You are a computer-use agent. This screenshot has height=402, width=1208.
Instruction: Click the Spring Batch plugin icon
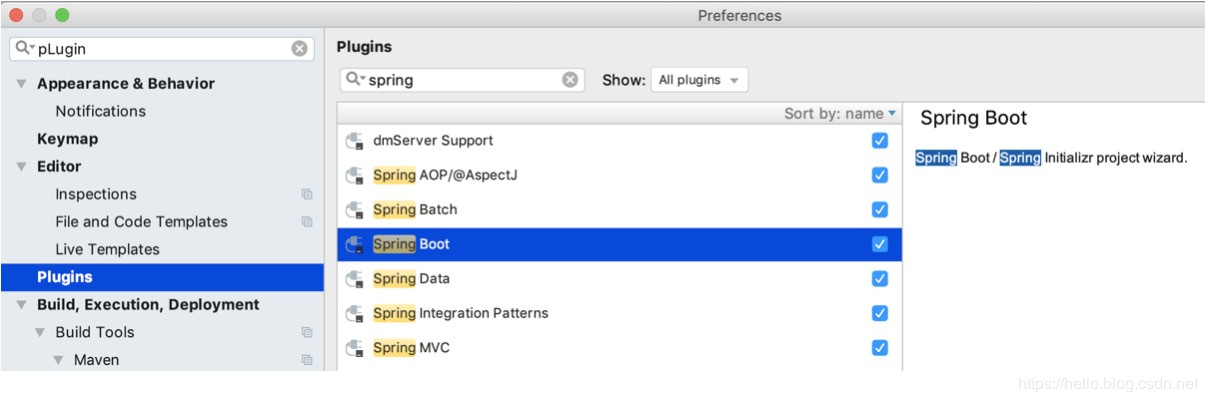pyautogui.click(x=354, y=210)
